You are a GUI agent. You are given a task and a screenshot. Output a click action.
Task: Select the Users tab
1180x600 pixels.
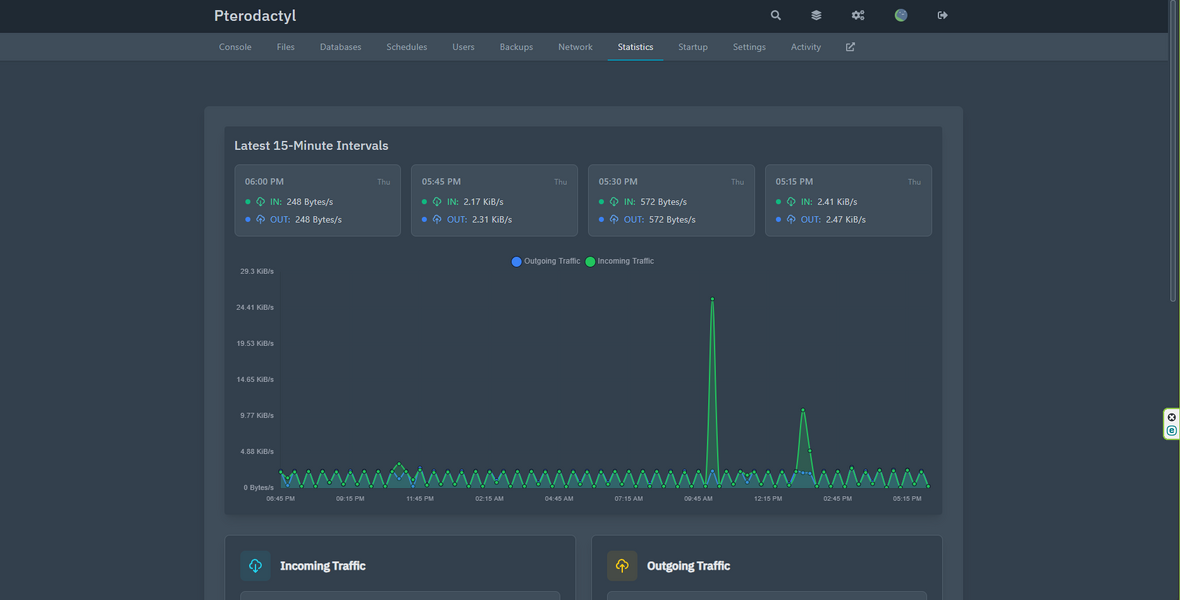[463, 47]
